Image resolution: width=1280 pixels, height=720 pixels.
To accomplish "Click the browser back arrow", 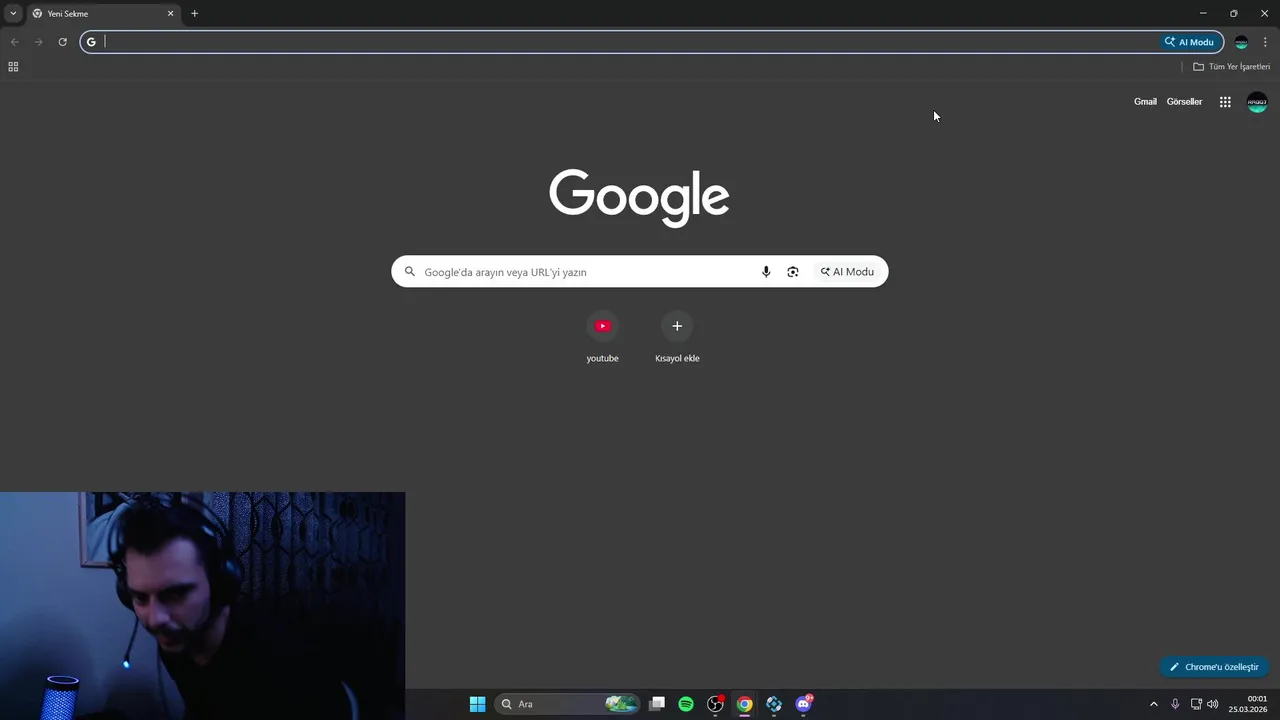I will coord(15,42).
